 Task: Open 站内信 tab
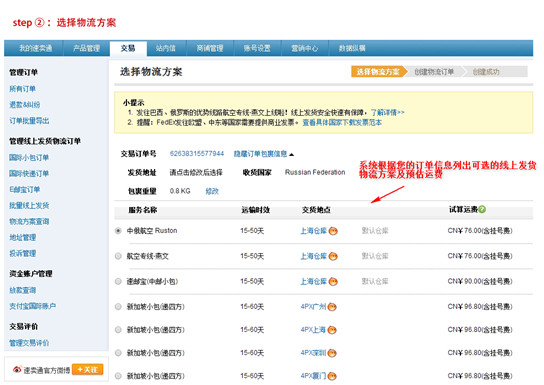166,48
